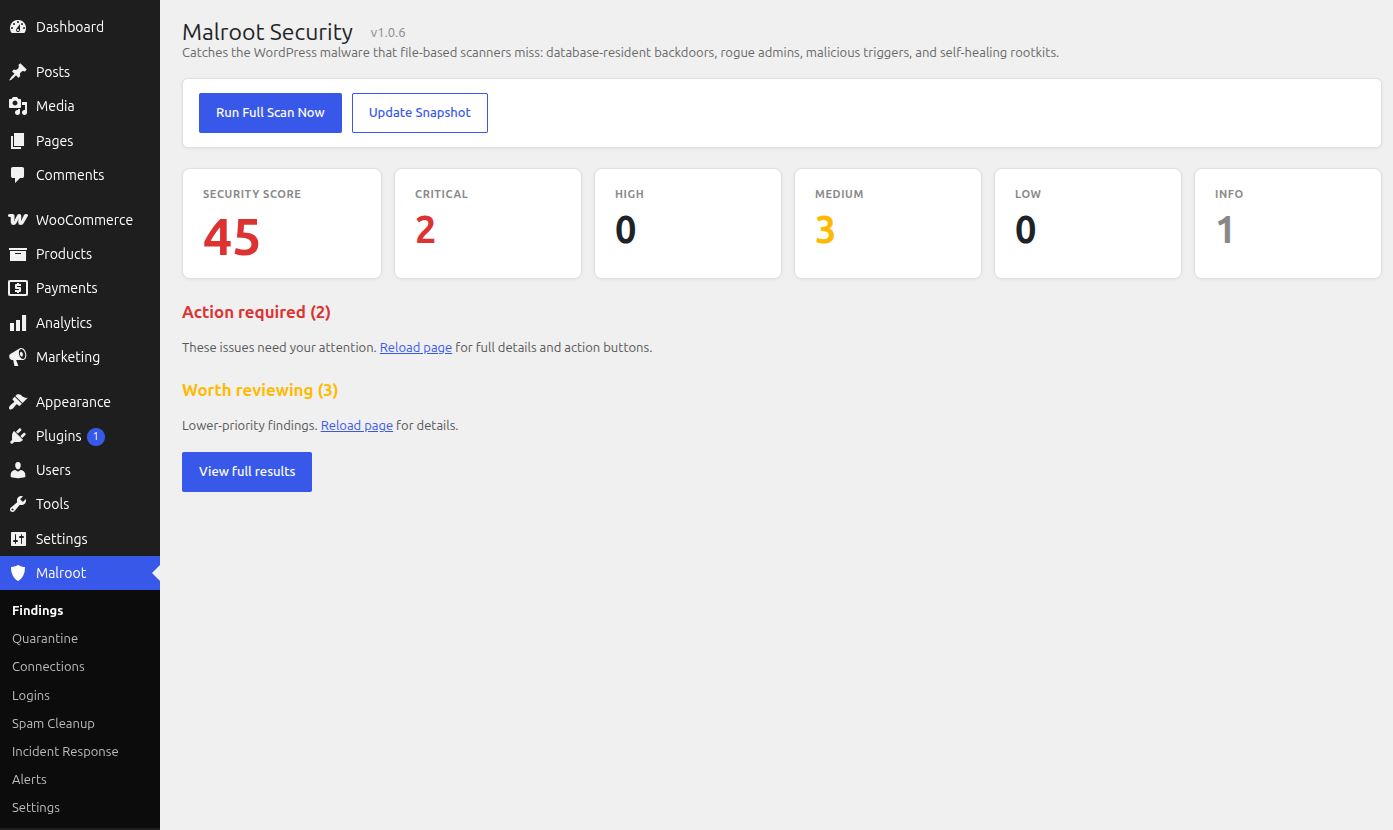
Task: Open the Malroot Quarantine submenu item
Action: click(x=45, y=638)
